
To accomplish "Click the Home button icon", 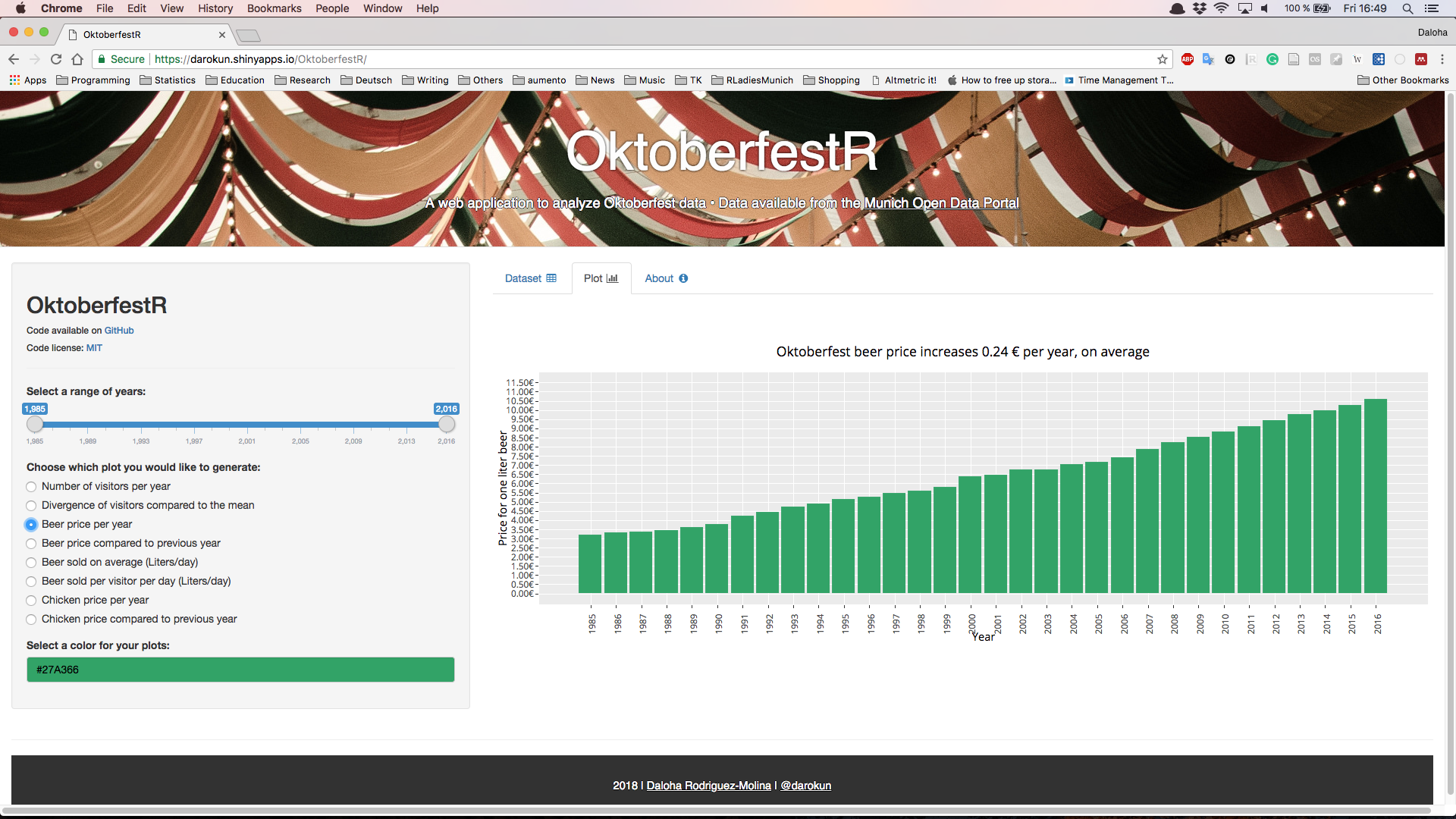I will coord(77,59).
